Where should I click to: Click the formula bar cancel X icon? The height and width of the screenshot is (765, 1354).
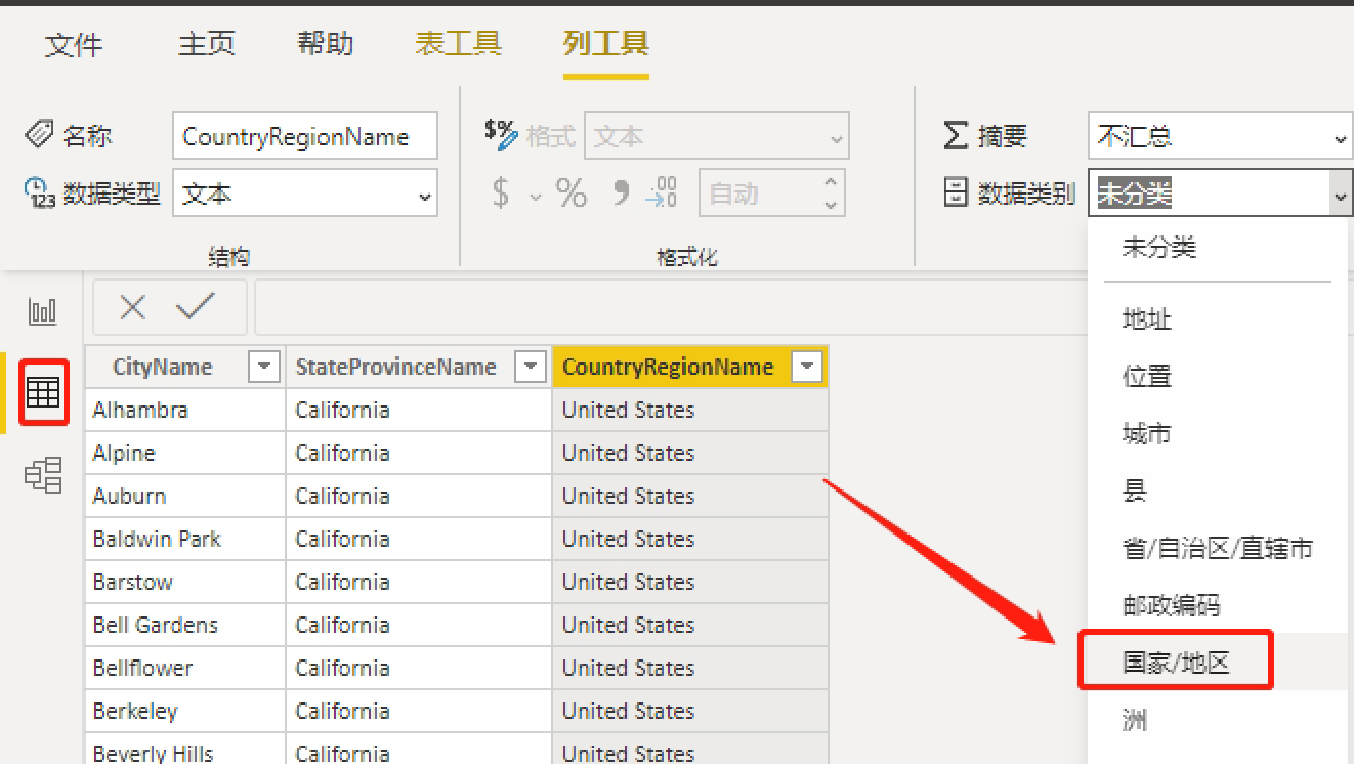click(132, 307)
